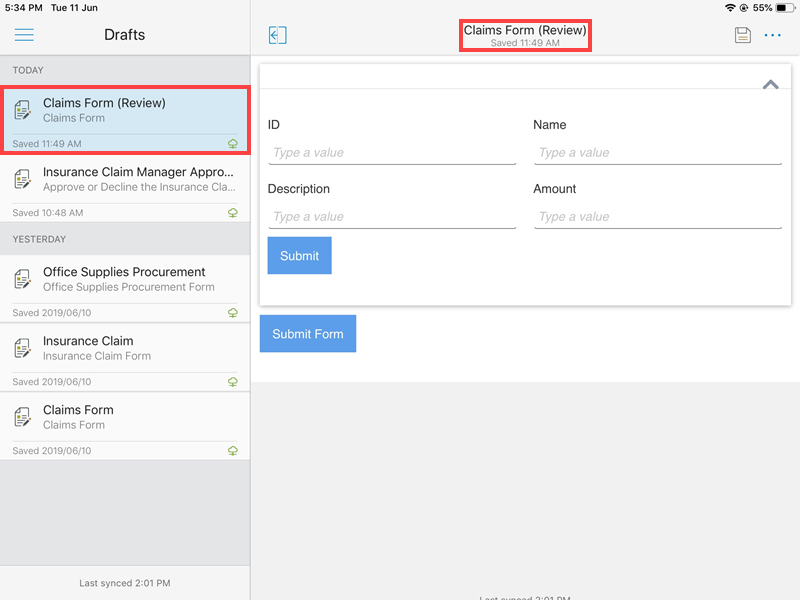800x600 pixels.
Task: Select the Claims Form (Review) draft
Action: pos(125,120)
